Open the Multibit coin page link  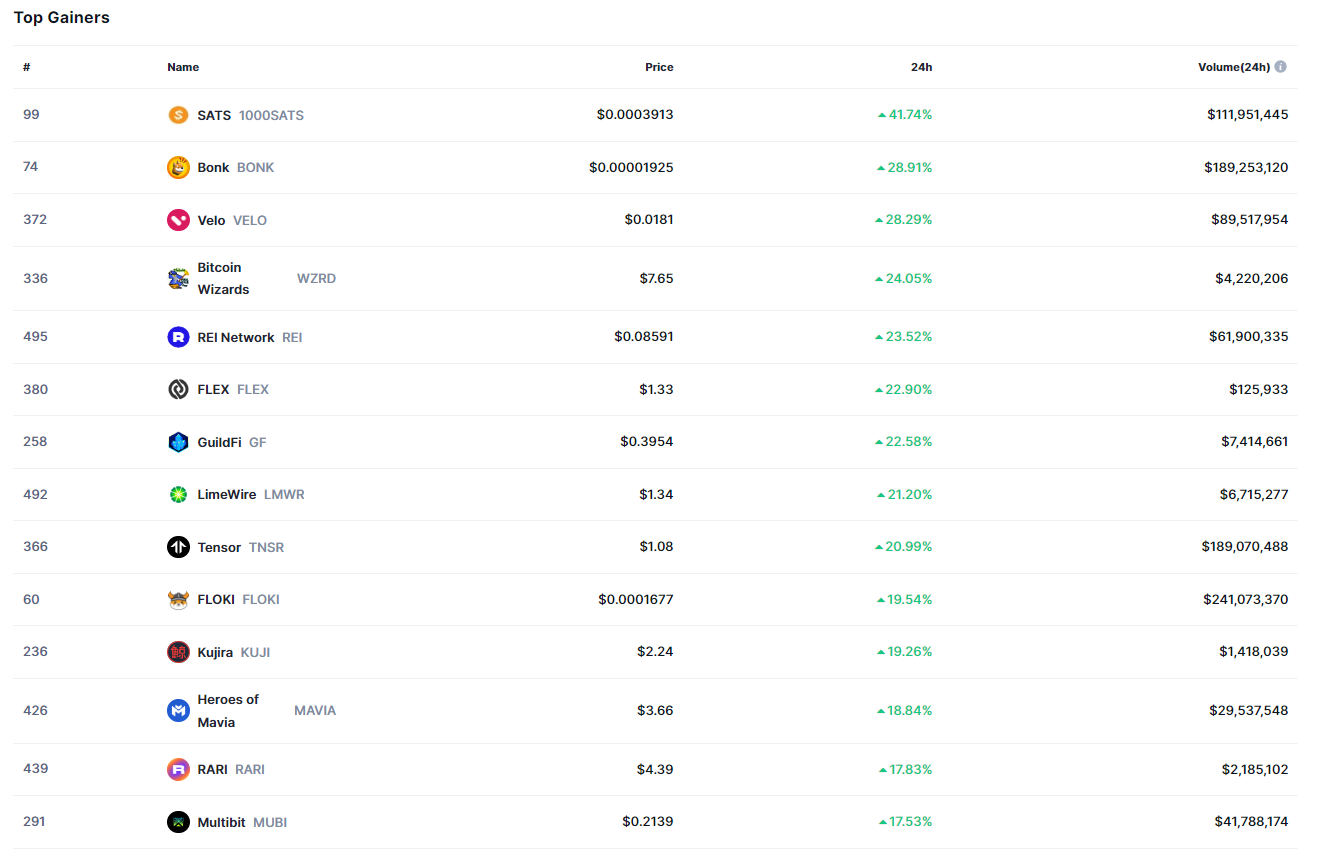[221, 822]
